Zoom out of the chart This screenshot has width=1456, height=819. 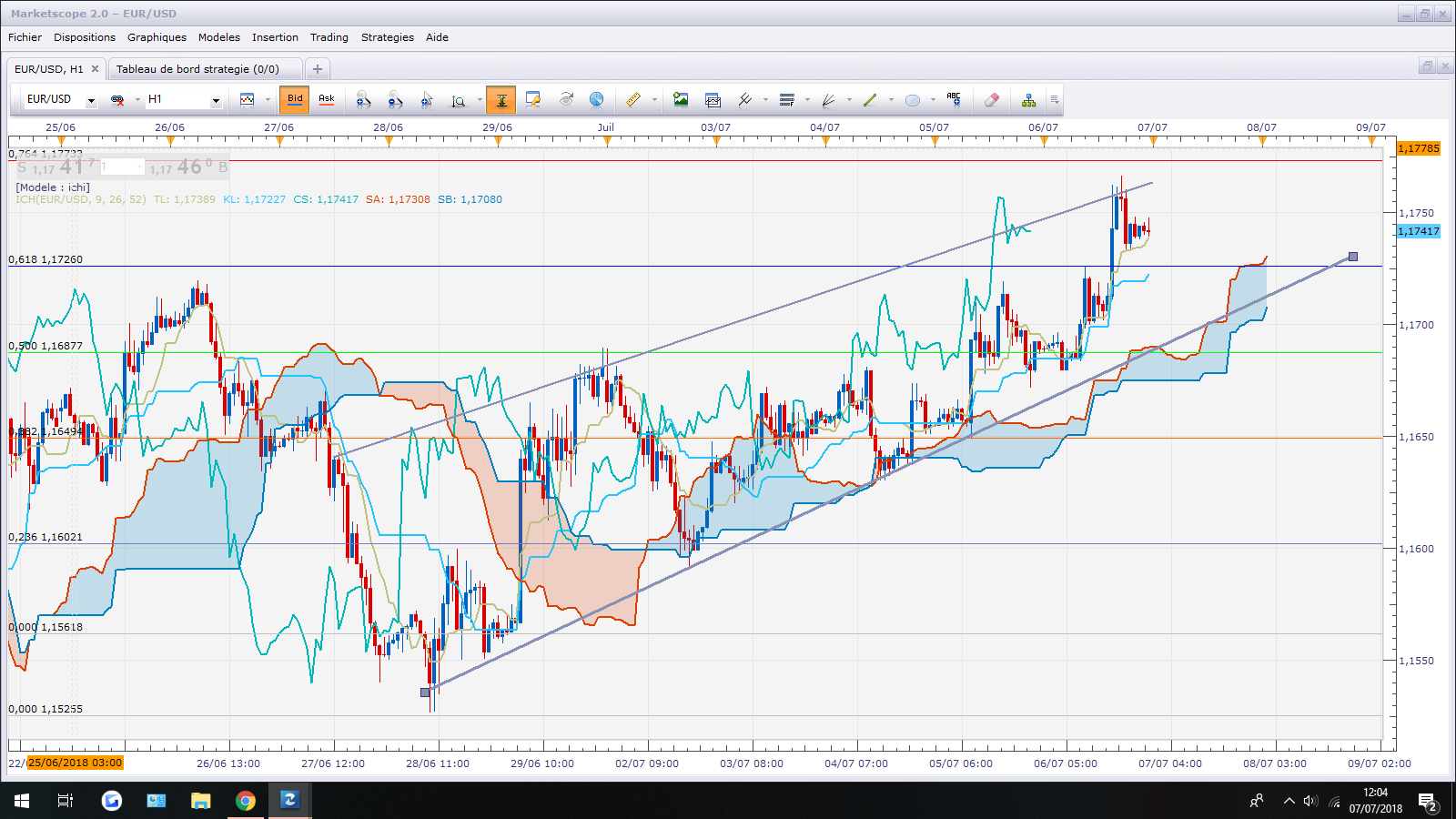point(395,100)
